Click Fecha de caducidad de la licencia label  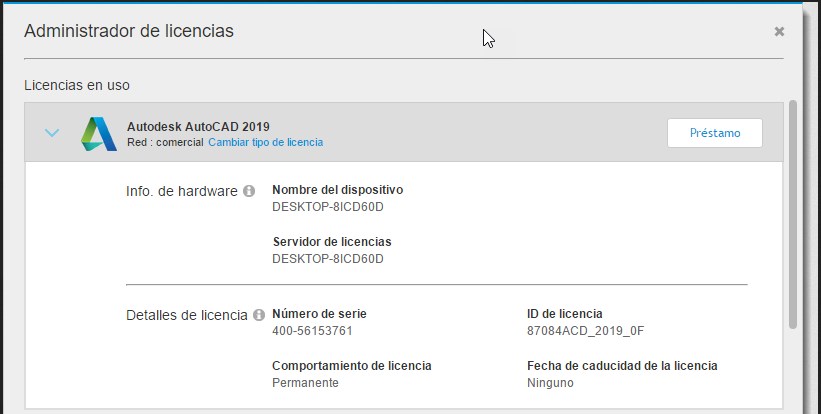point(622,366)
